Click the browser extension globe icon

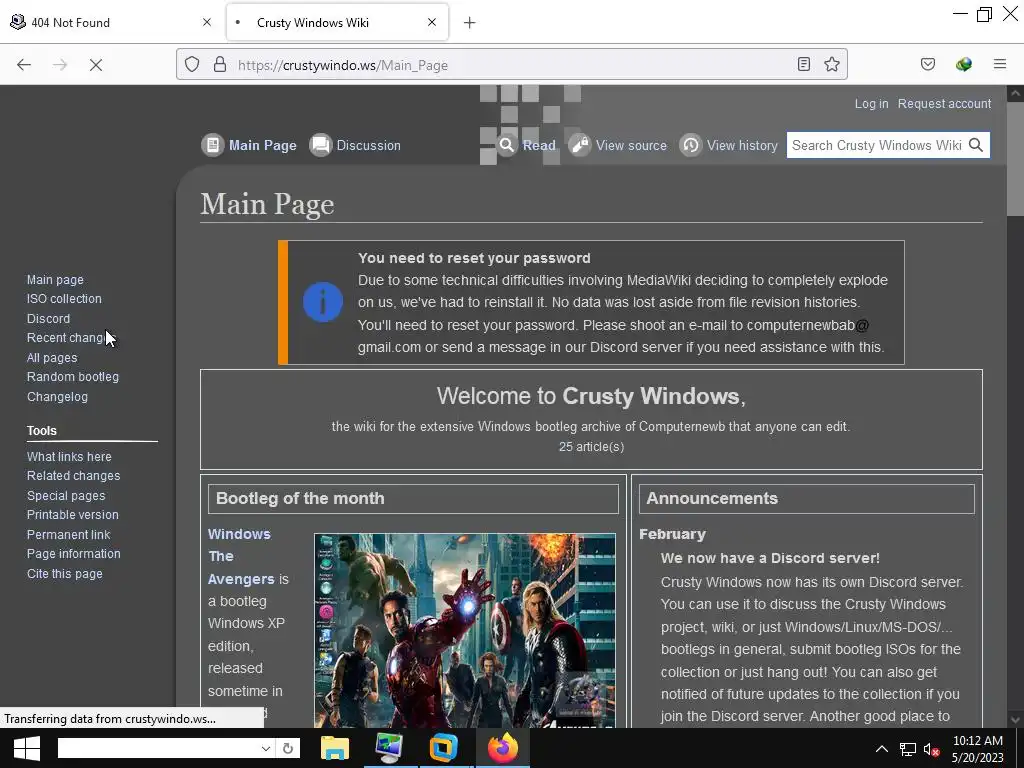point(964,64)
